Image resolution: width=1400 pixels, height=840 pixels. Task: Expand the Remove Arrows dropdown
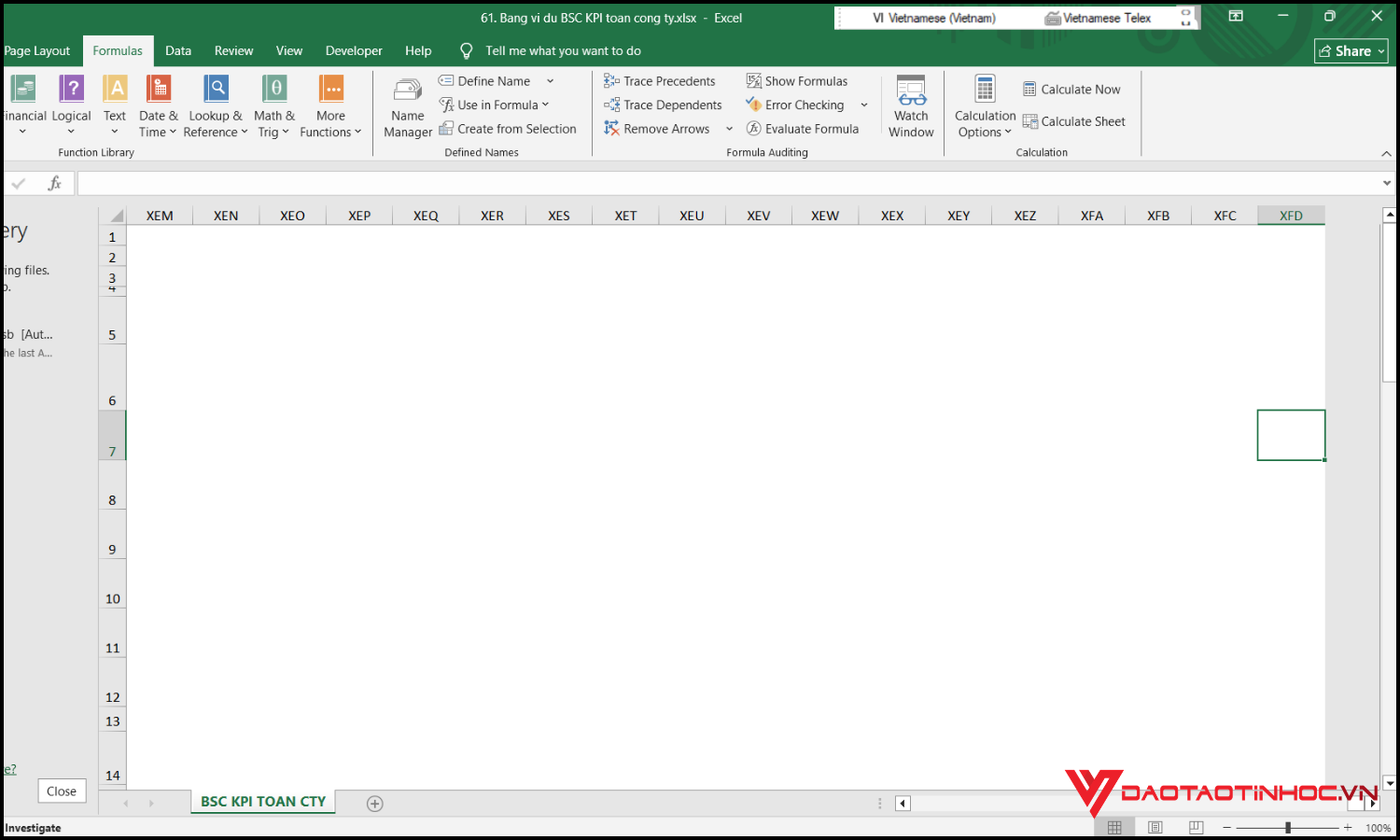pos(729,128)
